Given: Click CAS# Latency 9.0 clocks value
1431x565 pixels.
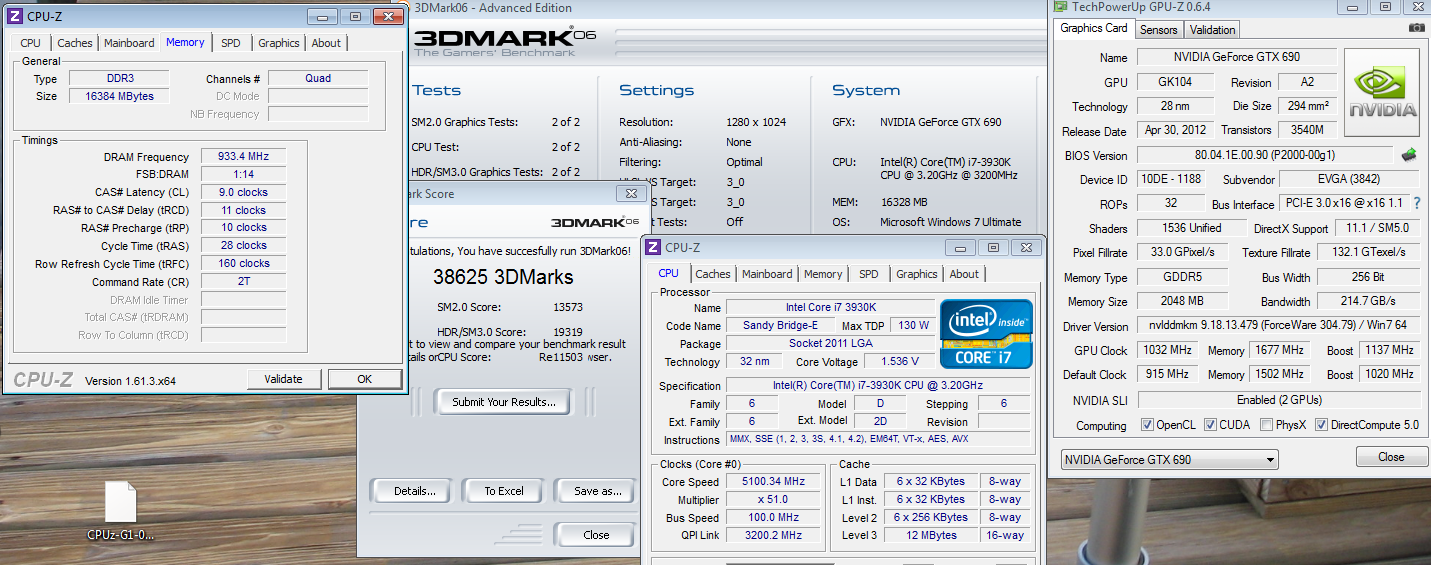Looking at the screenshot, I should (243, 192).
